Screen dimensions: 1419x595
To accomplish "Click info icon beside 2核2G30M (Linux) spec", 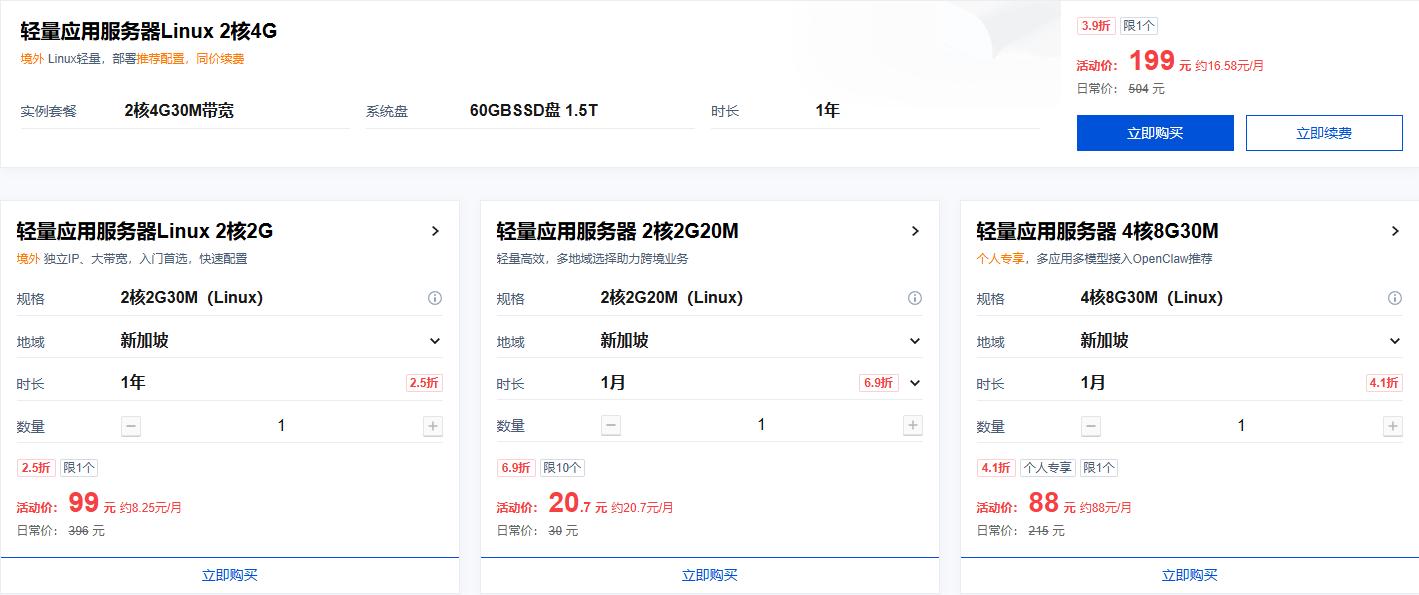I will click(x=435, y=298).
